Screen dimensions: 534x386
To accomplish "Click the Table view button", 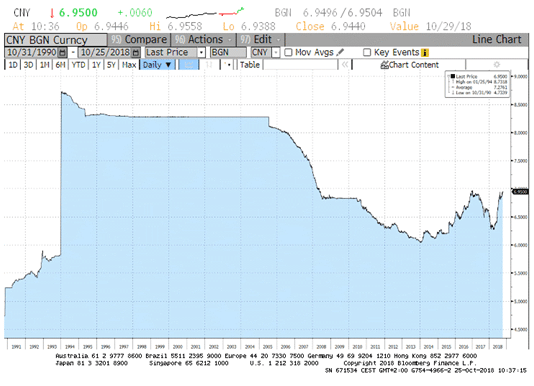I will (x=250, y=64).
